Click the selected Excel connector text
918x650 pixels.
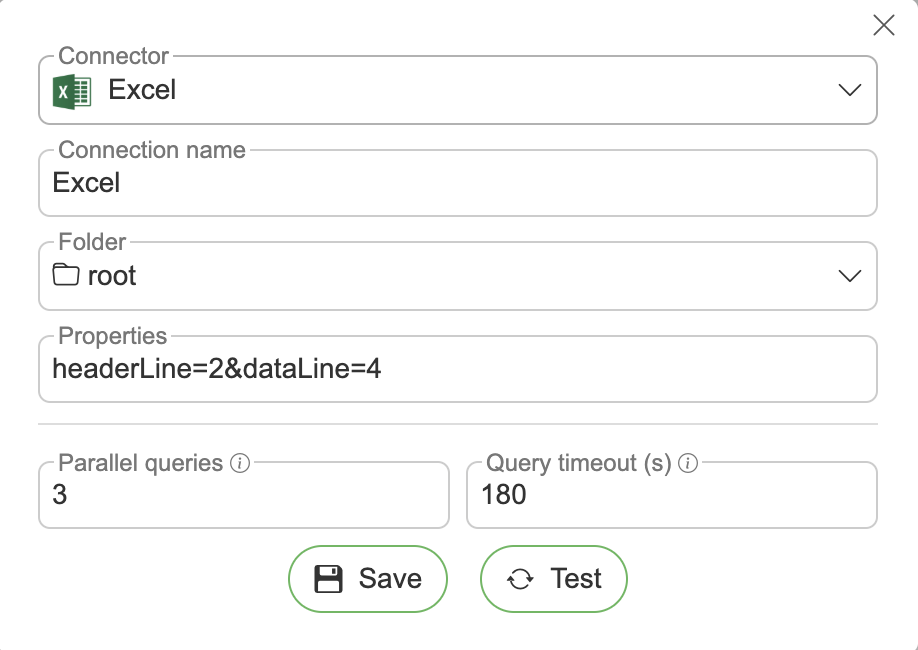tap(142, 90)
